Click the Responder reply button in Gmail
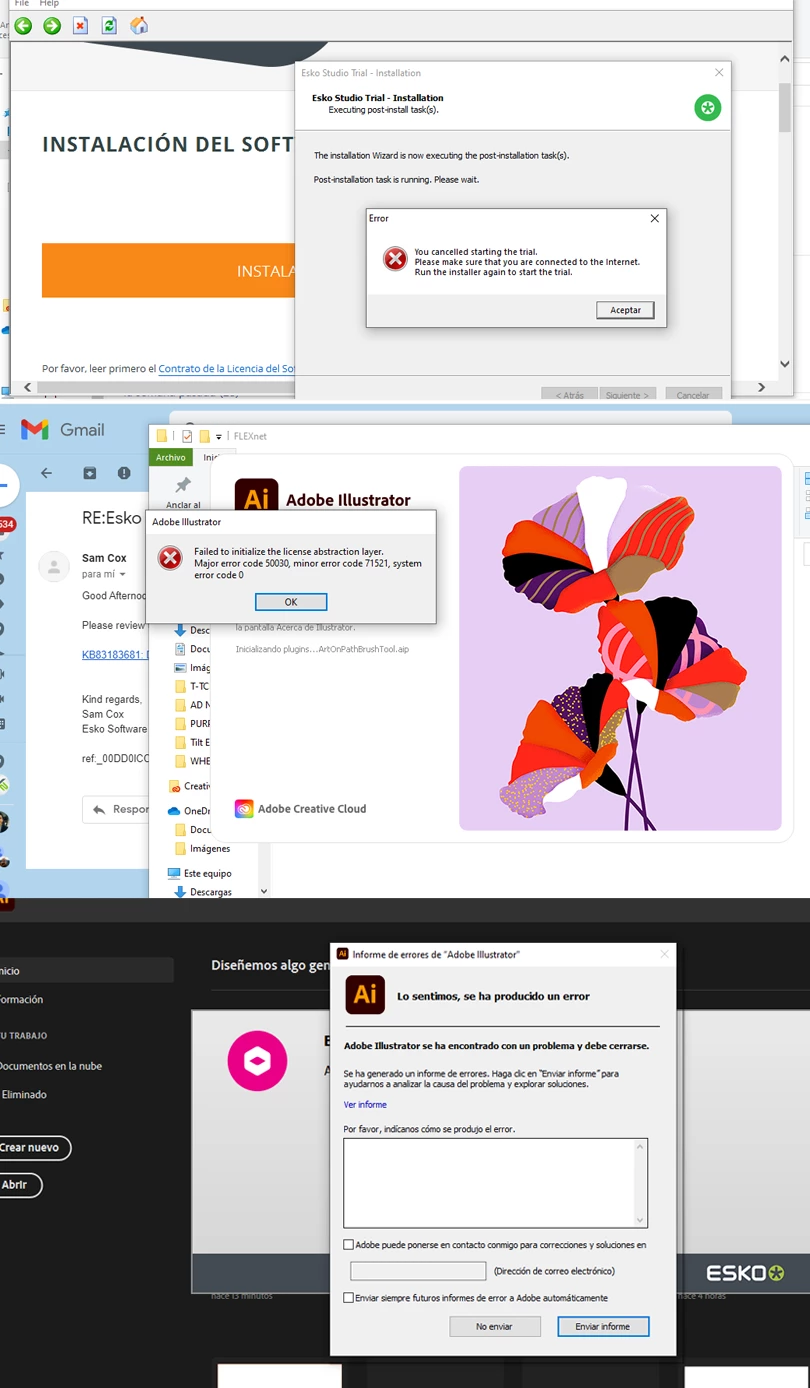The width and height of the screenshot is (810, 1388). [x=115, y=809]
